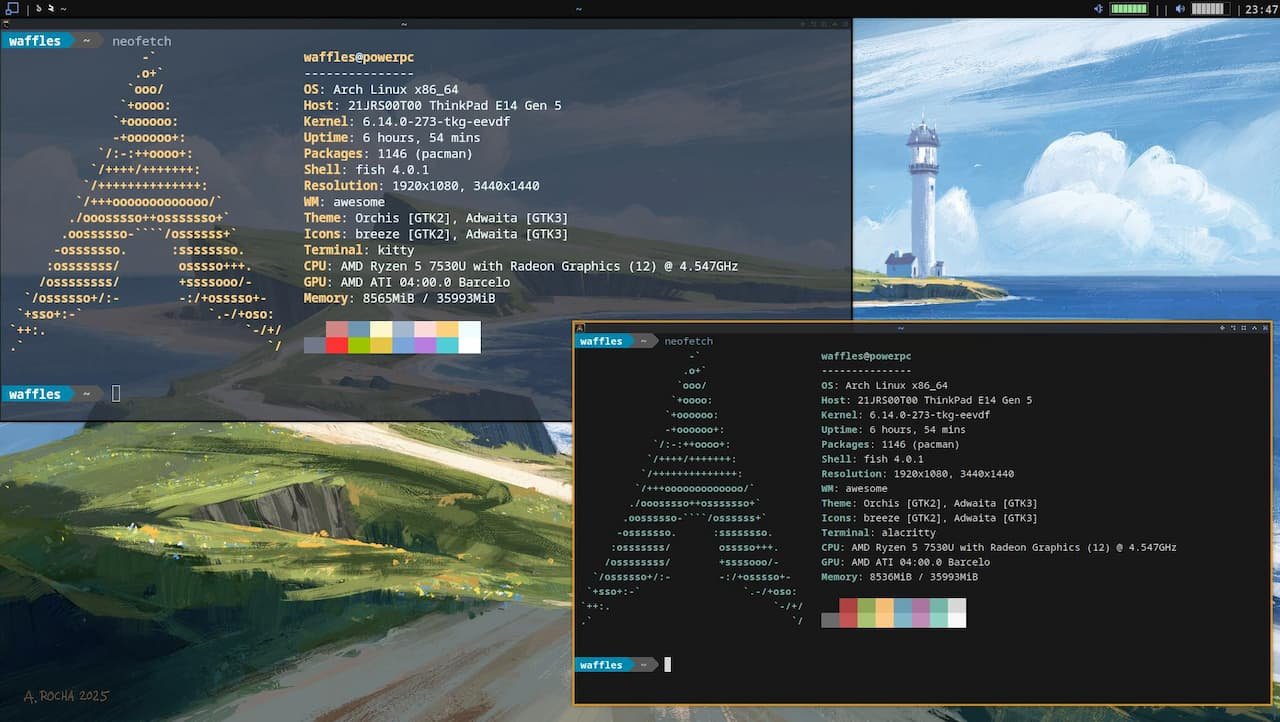
Task: Toggle floating mode on the kitty window
Action: (x=803, y=24)
